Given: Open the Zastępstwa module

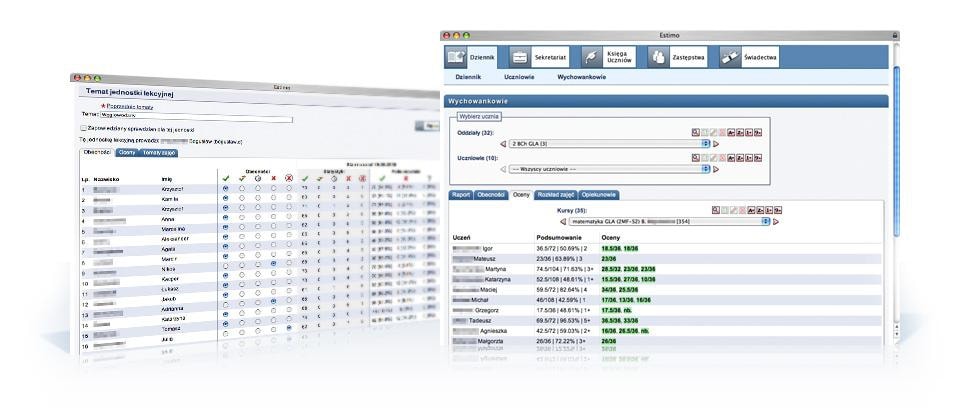Looking at the screenshot, I should click(x=678, y=58).
